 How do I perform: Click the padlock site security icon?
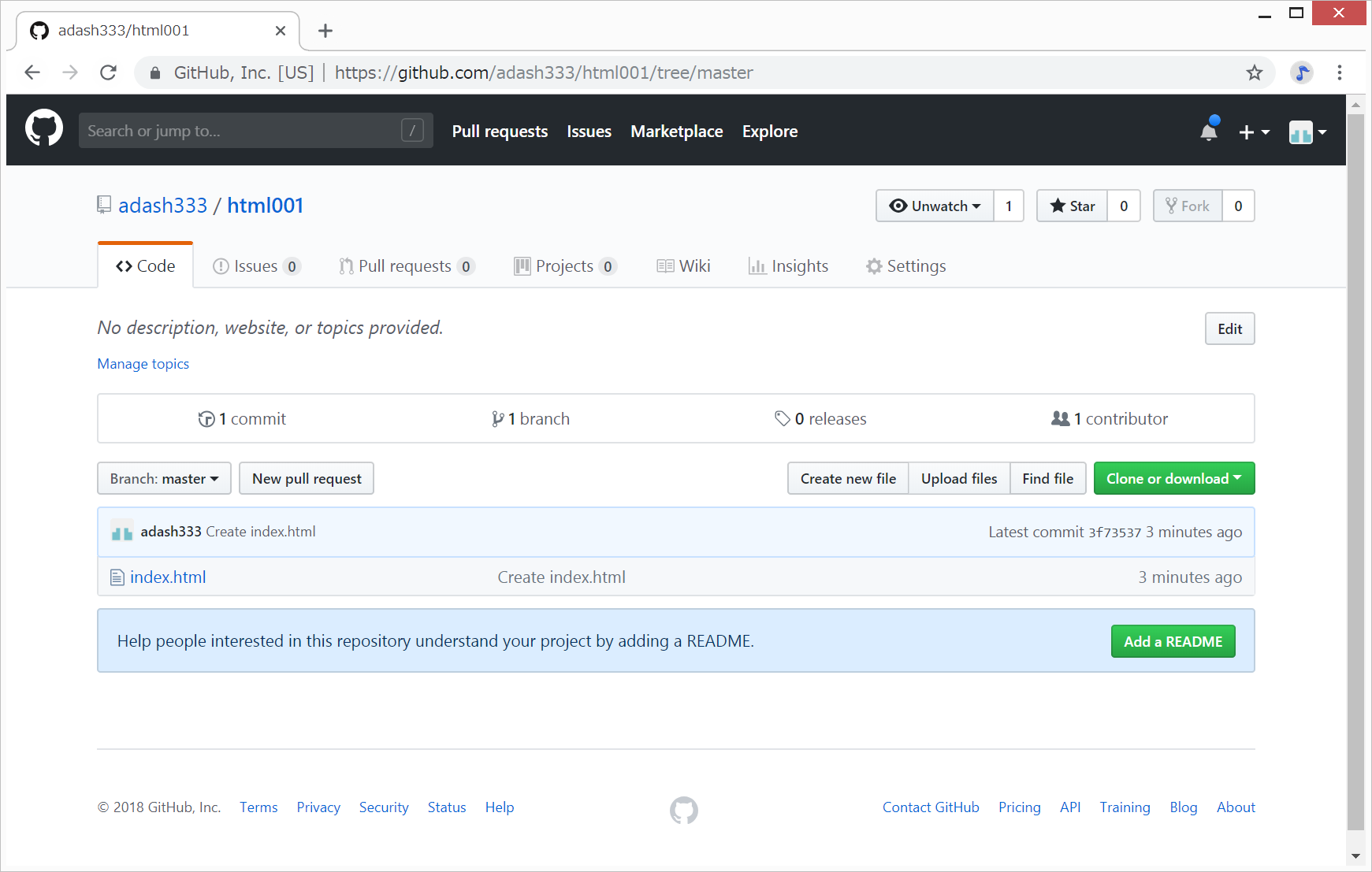155,72
